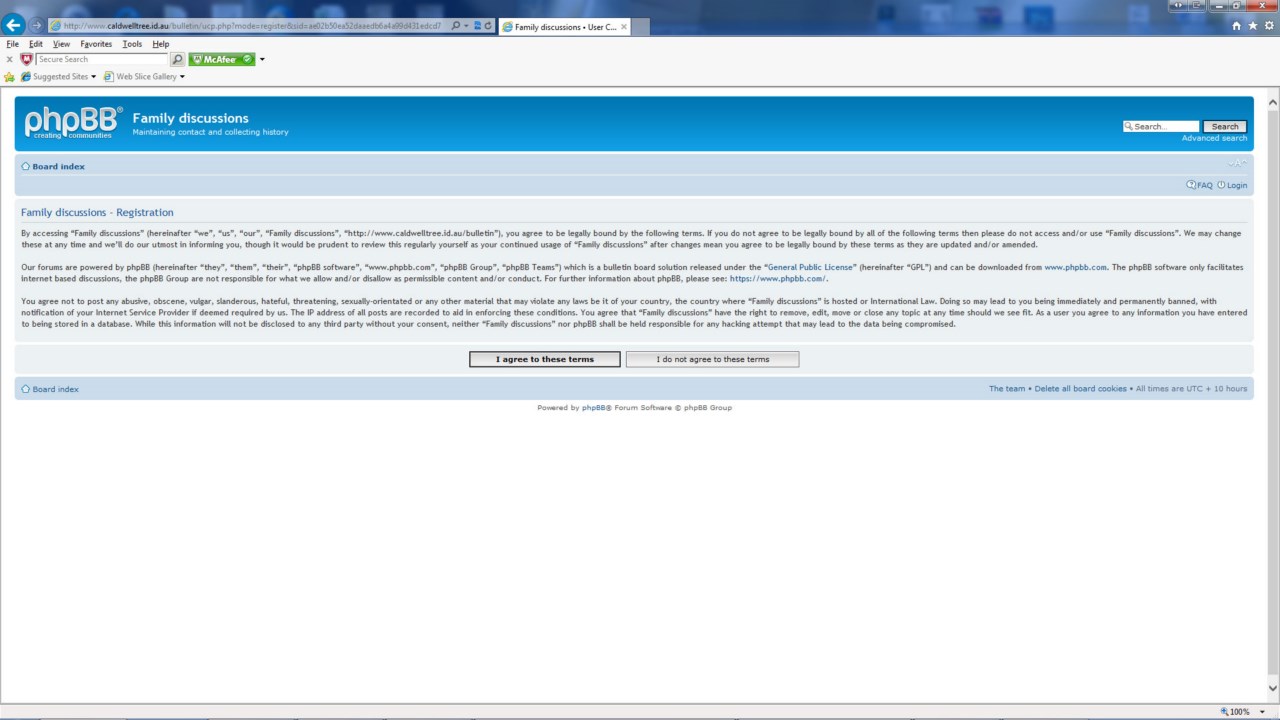Open the Login link
The image size is (1280, 720).
point(1232,185)
